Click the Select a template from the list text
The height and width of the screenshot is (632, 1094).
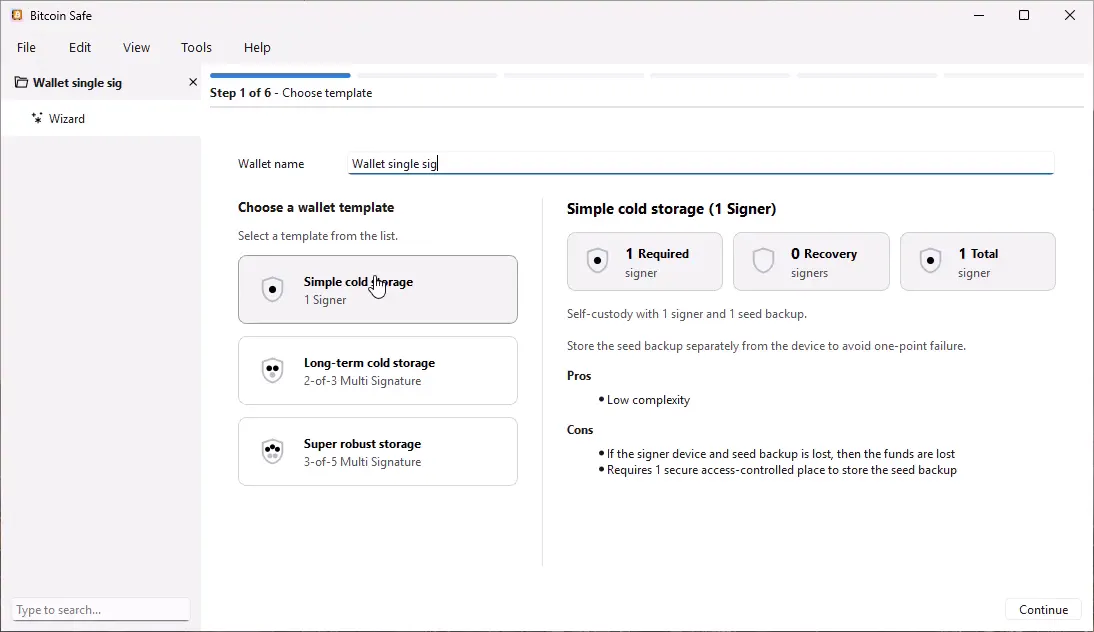click(317, 236)
